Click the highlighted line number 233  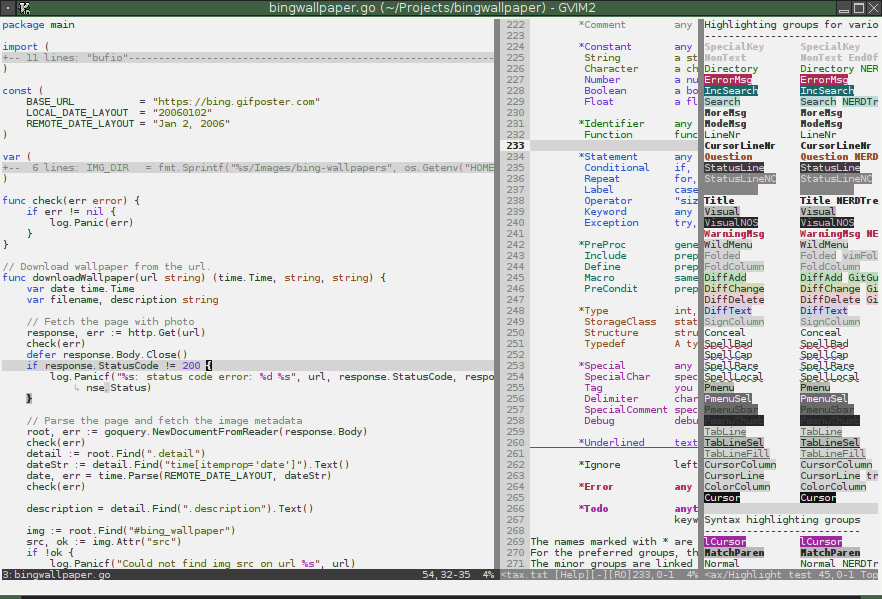515,146
